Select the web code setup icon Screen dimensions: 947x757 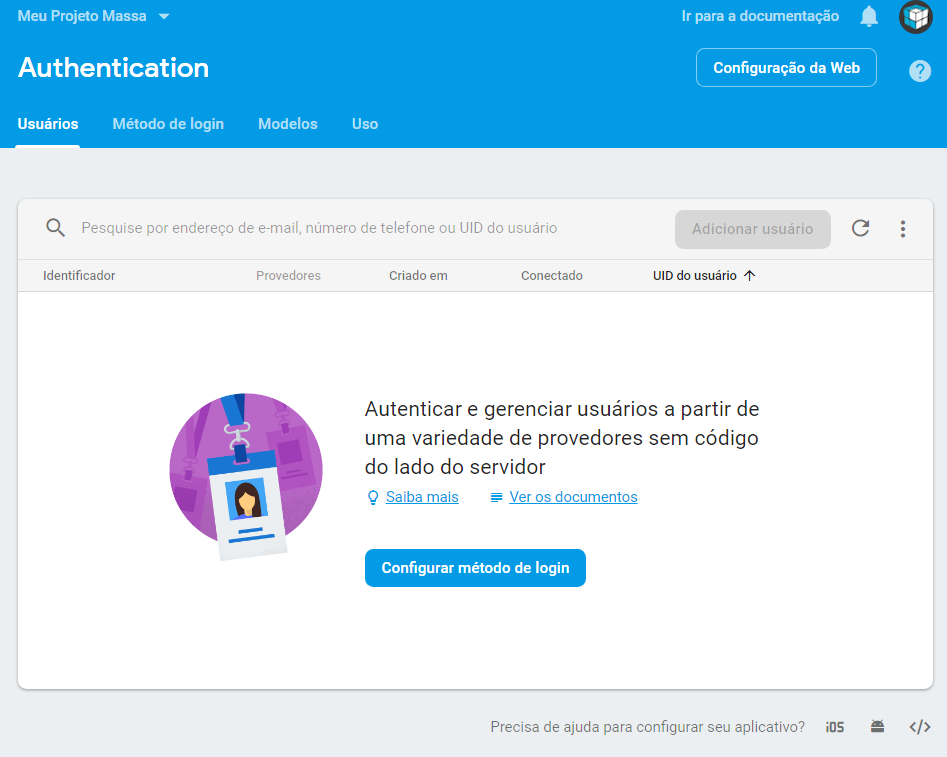pyautogui.click(x=919, y=727)
